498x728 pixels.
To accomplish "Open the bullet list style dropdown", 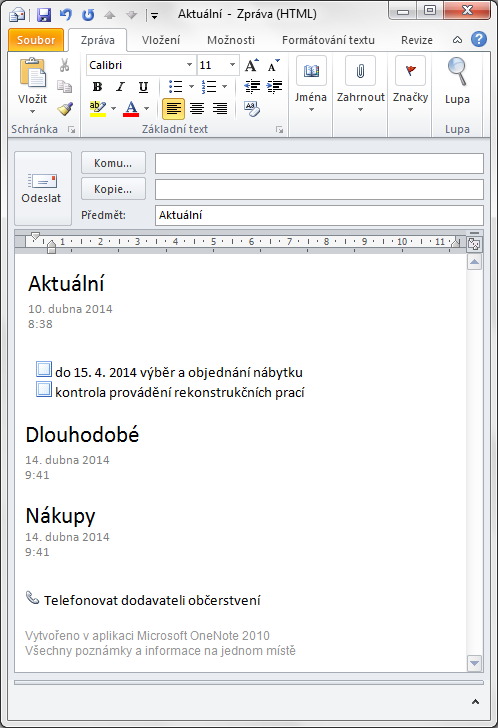I will [x=191, y=86].
